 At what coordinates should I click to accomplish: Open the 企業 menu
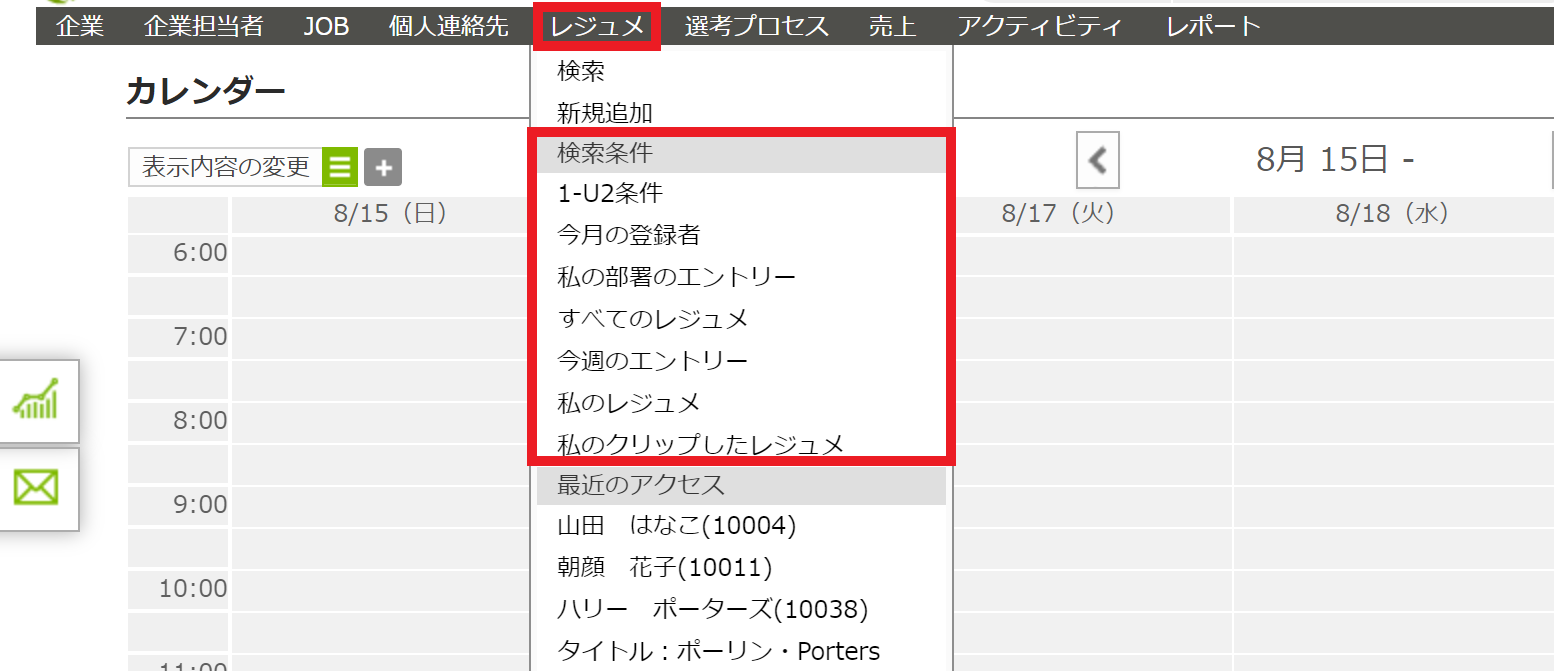(80, 26)
